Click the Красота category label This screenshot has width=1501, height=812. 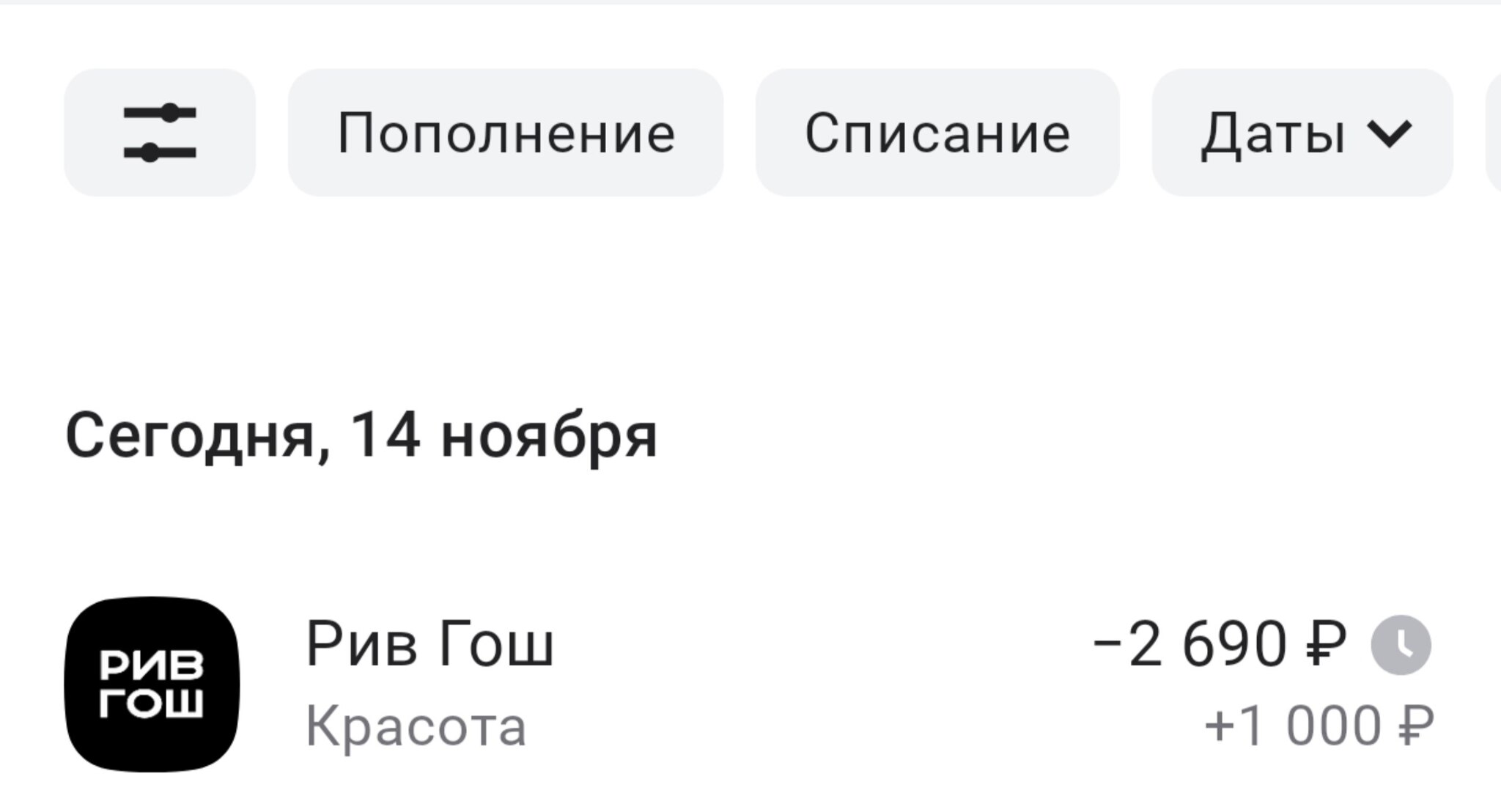[416, 726]
